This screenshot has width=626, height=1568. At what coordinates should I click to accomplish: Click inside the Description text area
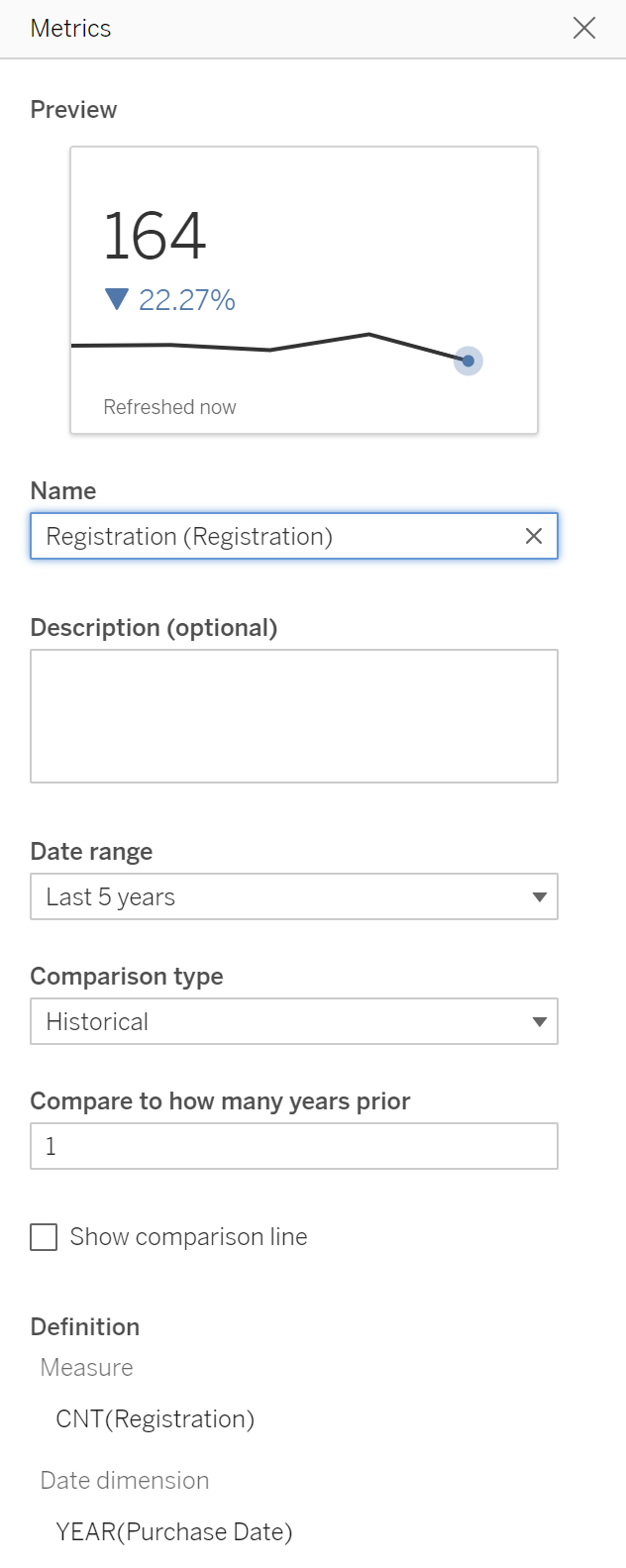[x=294, y=716]
